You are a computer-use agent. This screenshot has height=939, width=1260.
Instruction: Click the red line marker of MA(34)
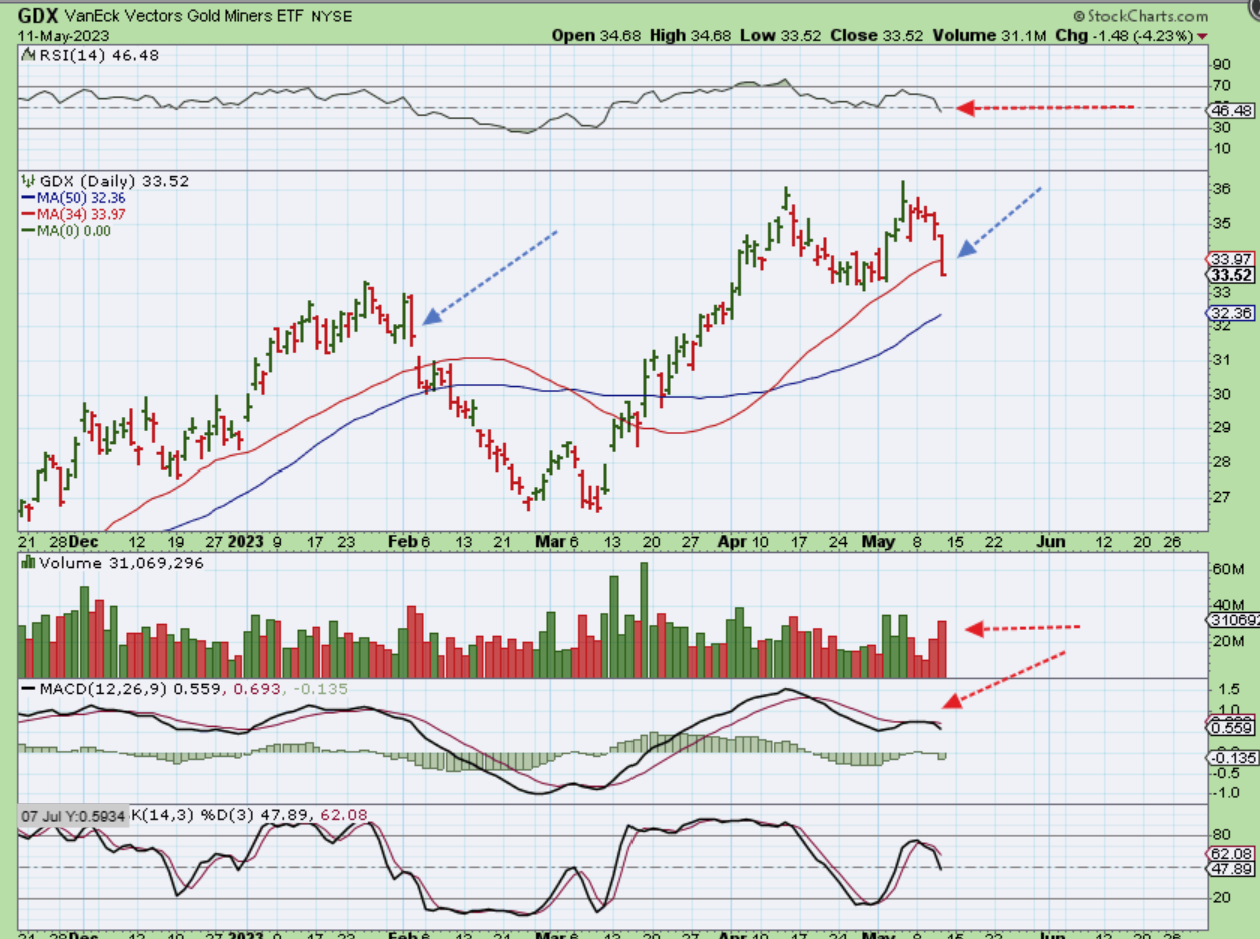28,214
